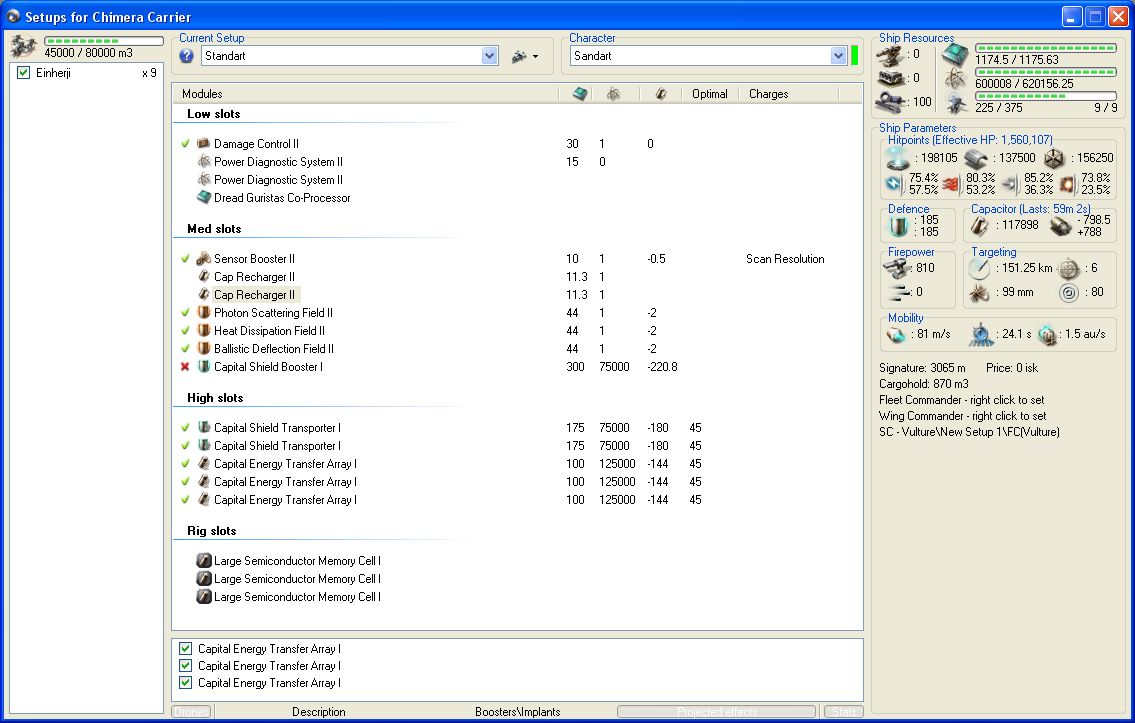1135x723 pixels.
Task: Open the Boosters\Implants tab
Action: click(x=517, y=712)
